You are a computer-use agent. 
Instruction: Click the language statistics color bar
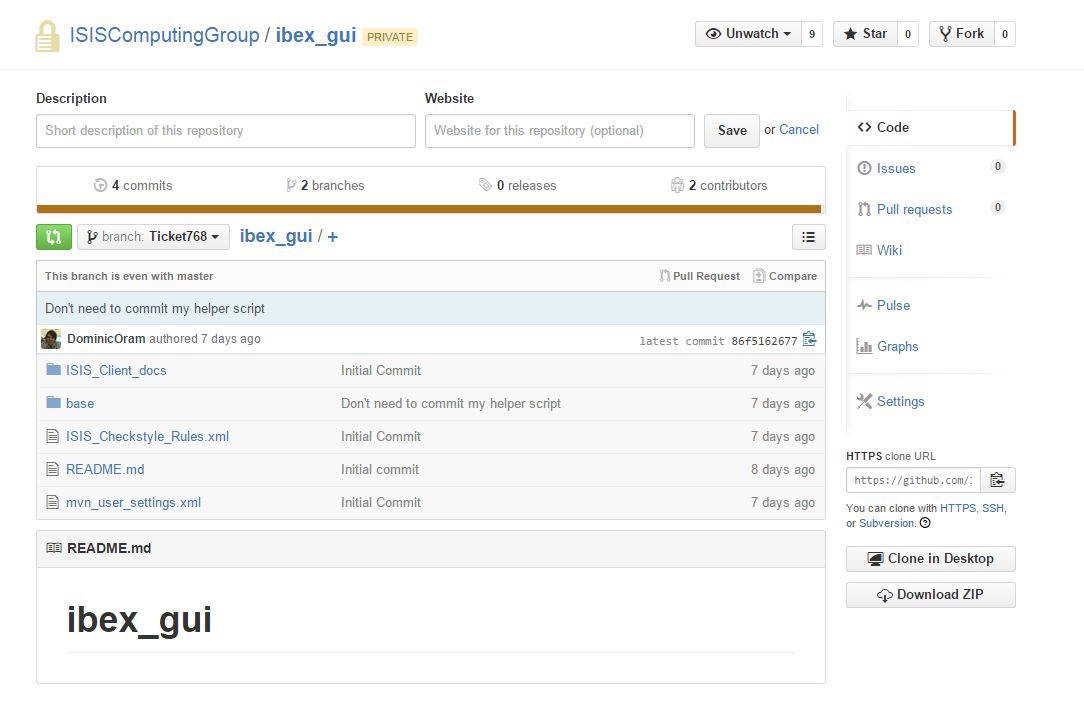(429, 209)
